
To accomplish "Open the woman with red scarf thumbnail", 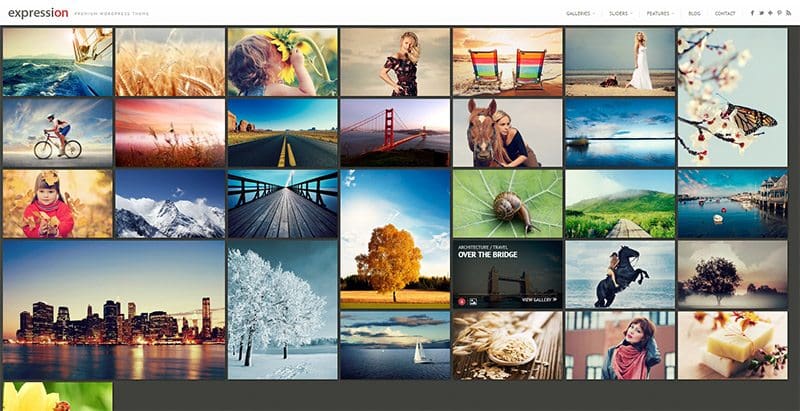I will (x=620, y=345).
